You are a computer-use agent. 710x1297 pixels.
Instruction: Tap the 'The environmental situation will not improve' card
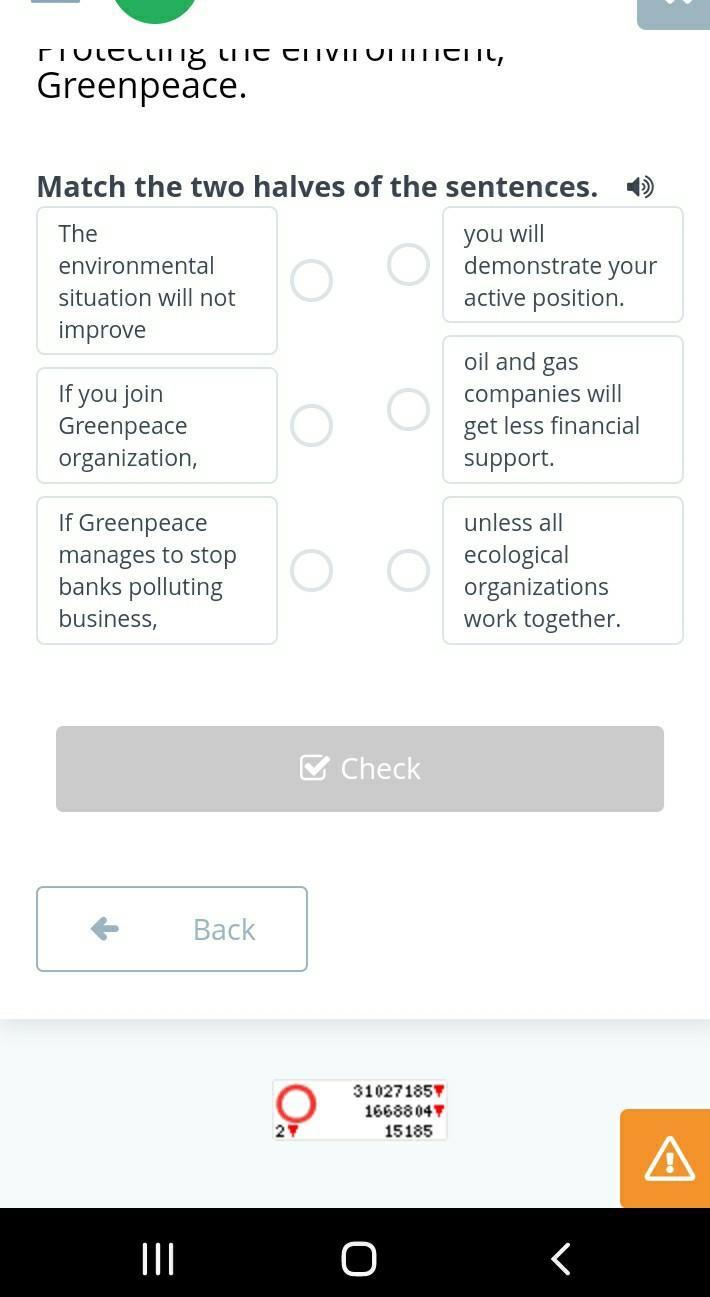coord(157,281)
